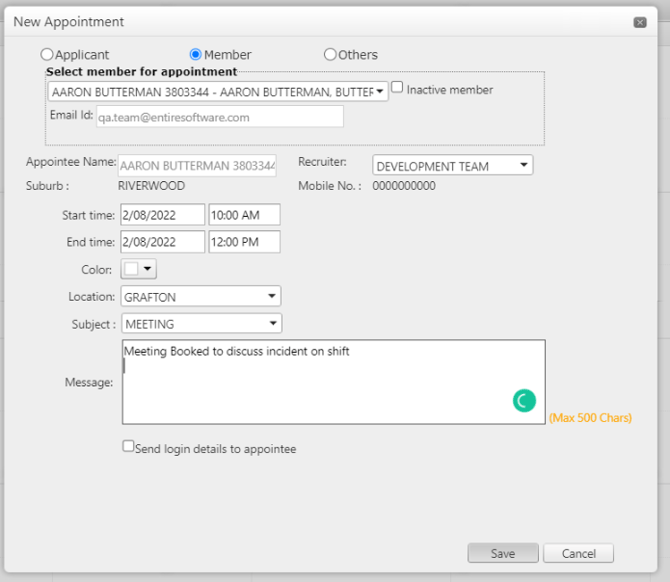The height and width of the screenshot is (582, 670).
Task: Open the Location dropdown showing GRAFTON
Action: tap(201, 297)
